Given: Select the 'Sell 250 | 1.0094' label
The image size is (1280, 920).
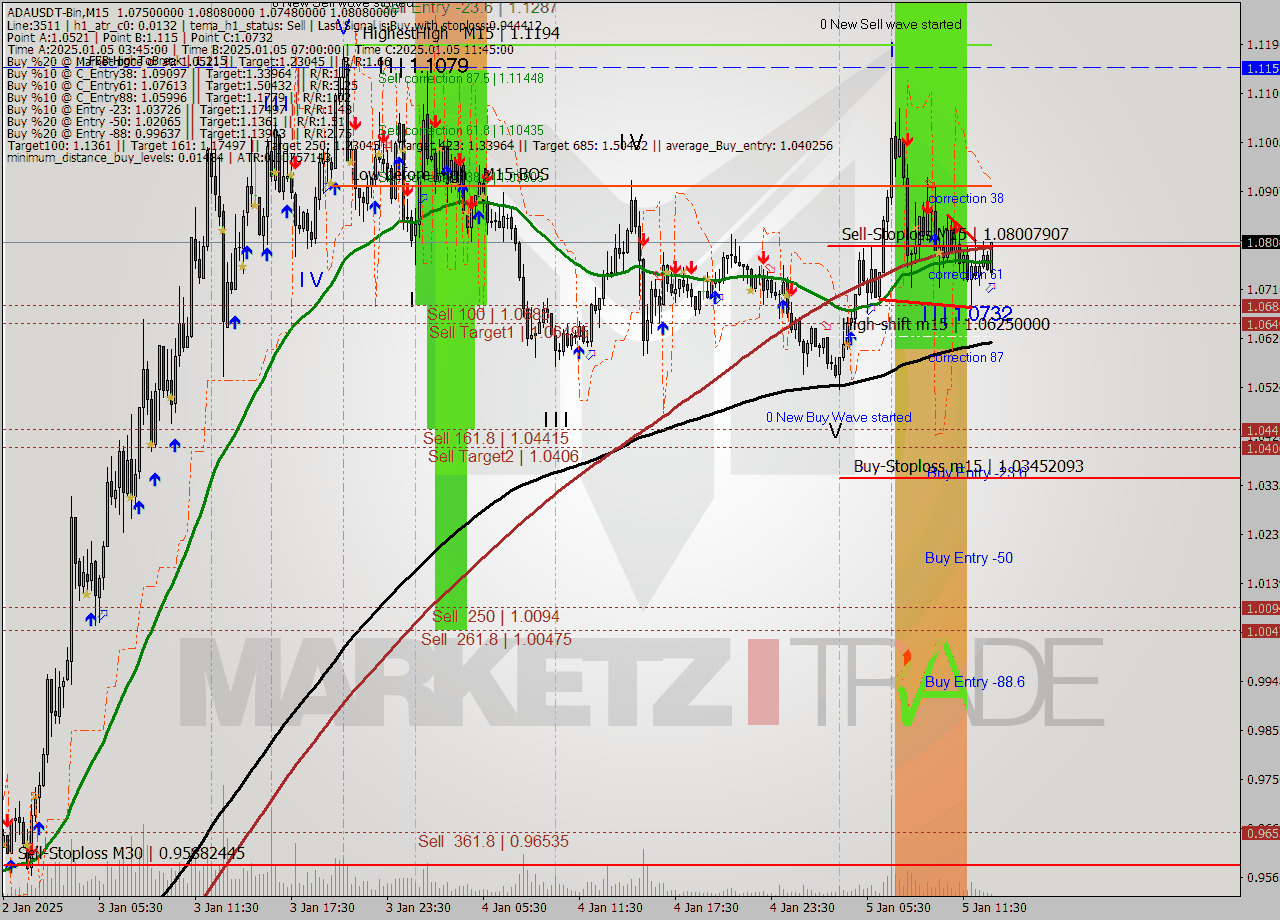Looking at the screenshot, I should [496, 616].
